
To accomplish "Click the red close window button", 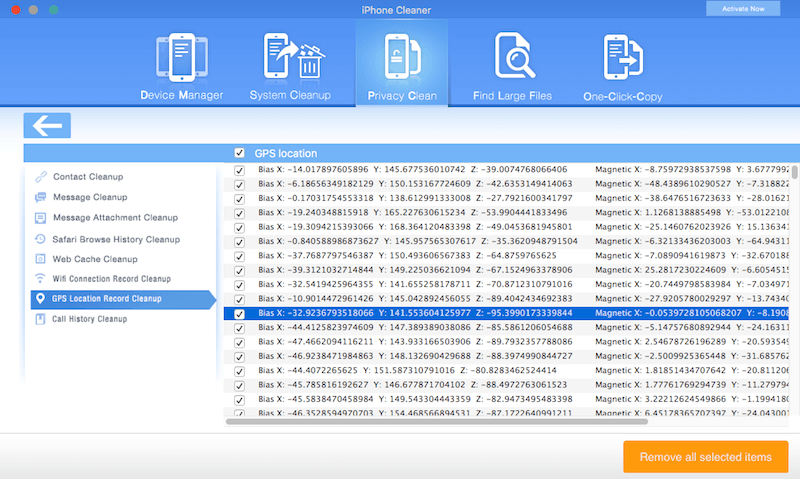I will pyautogui.click(x=16, y=10).
